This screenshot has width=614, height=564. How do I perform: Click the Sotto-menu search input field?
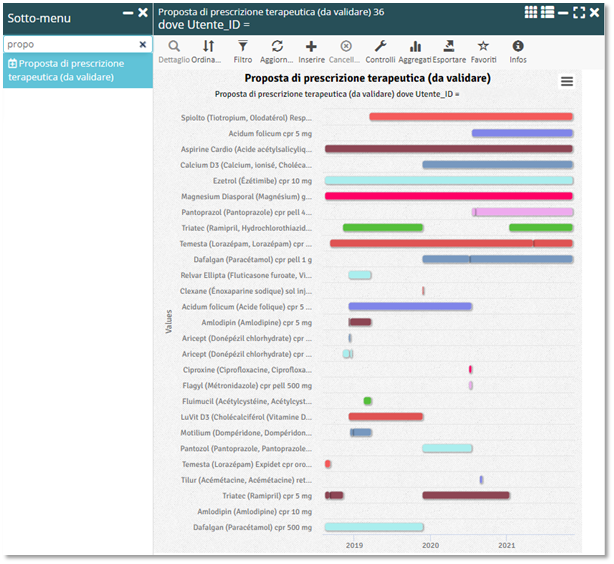(x=68, y=45)
